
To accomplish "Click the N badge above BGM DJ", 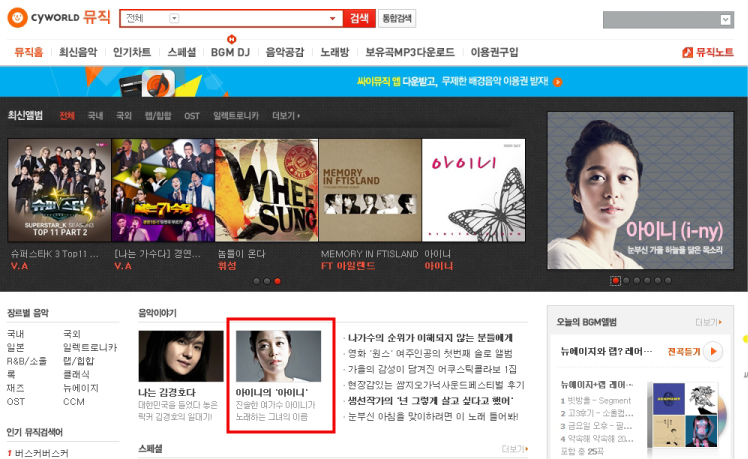I will click(x=231, y=39).
